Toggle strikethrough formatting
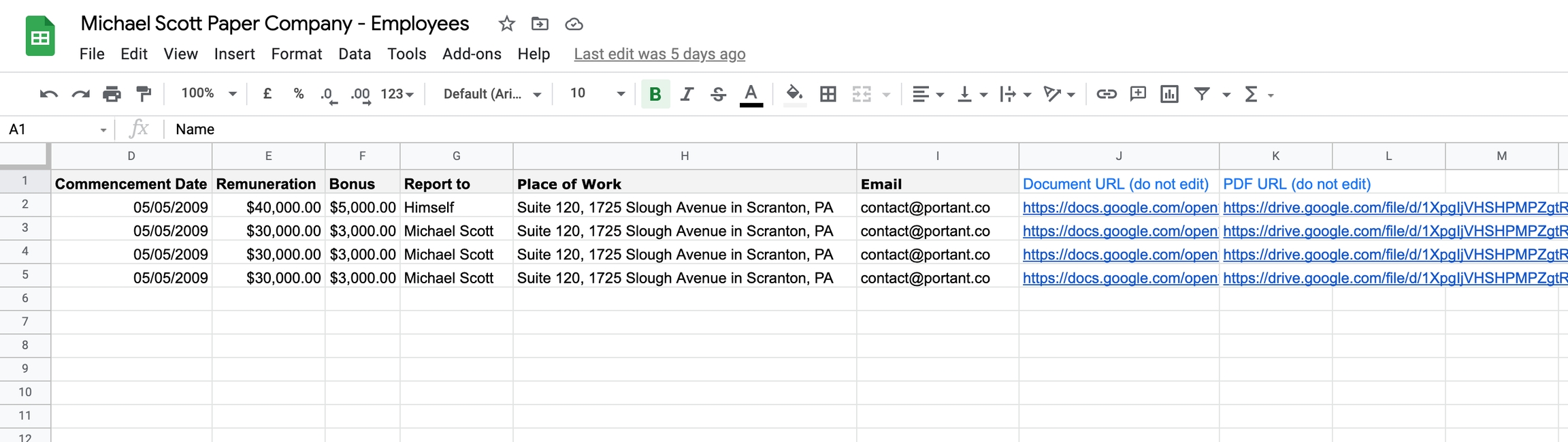 click(718, 94)
